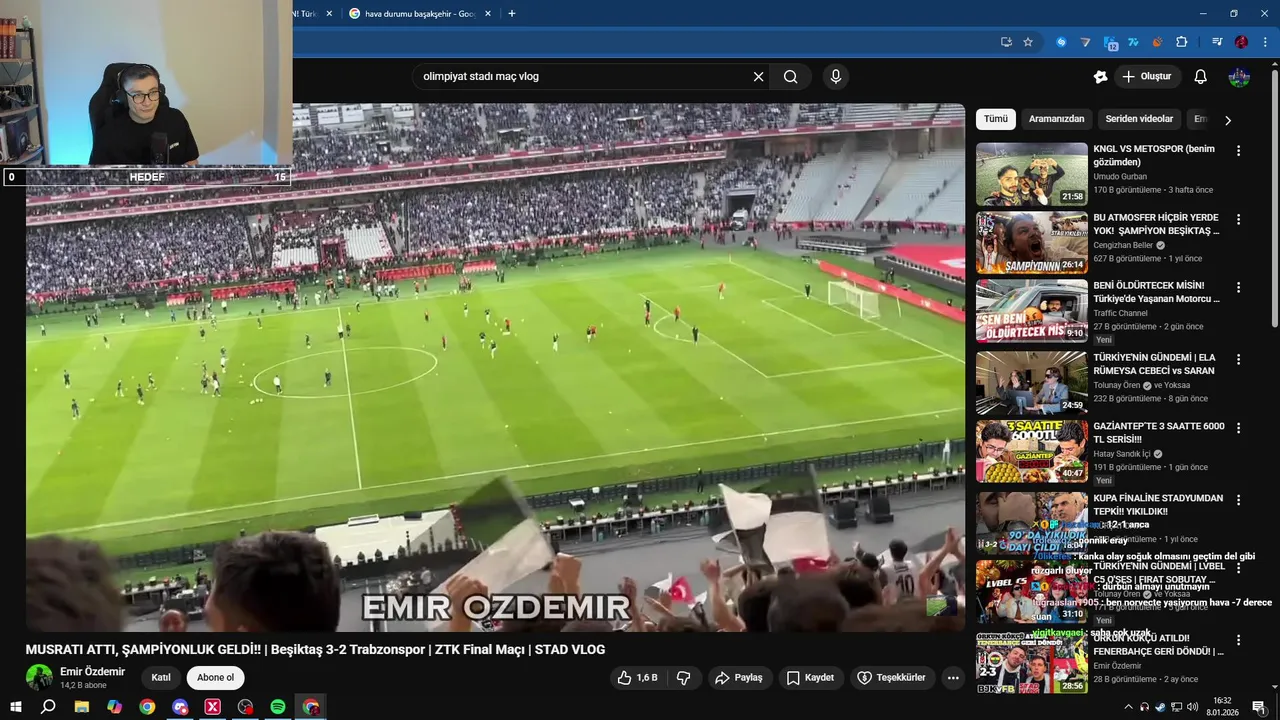The image size is (1280, 720).
Task: Click the YouTube search magnifier button
Action: pos(791,77)
